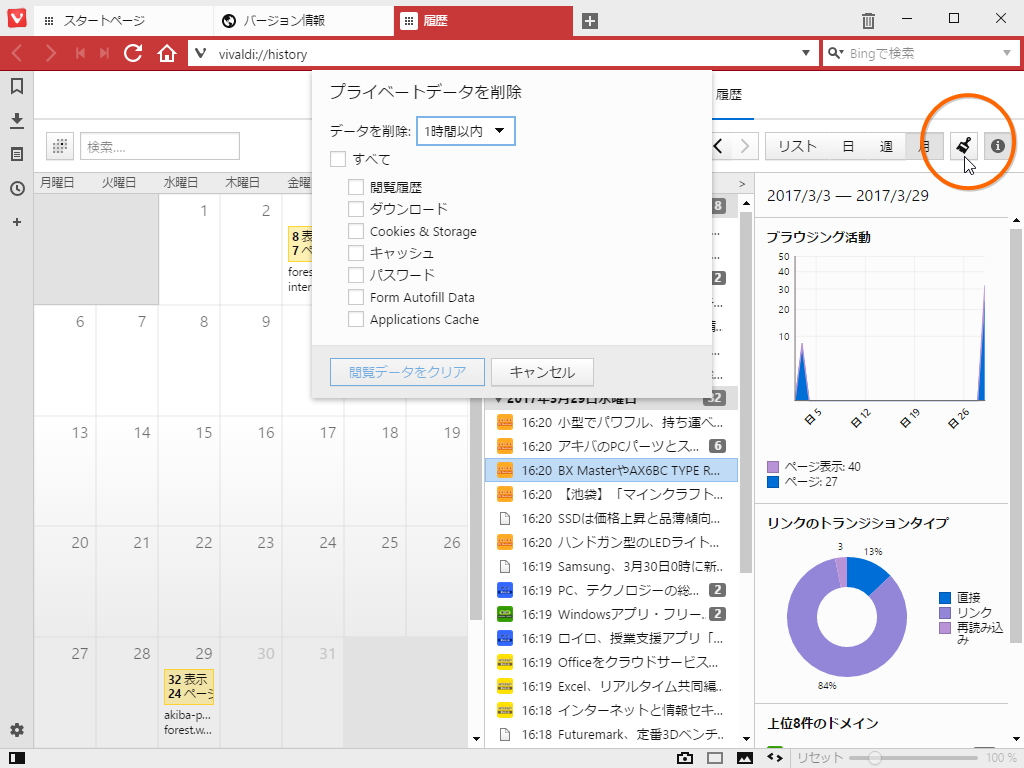The image size is (1024, 768).
Task: Open the Samsung、3月30日0時に新 history entry
Action: (612, 566)
